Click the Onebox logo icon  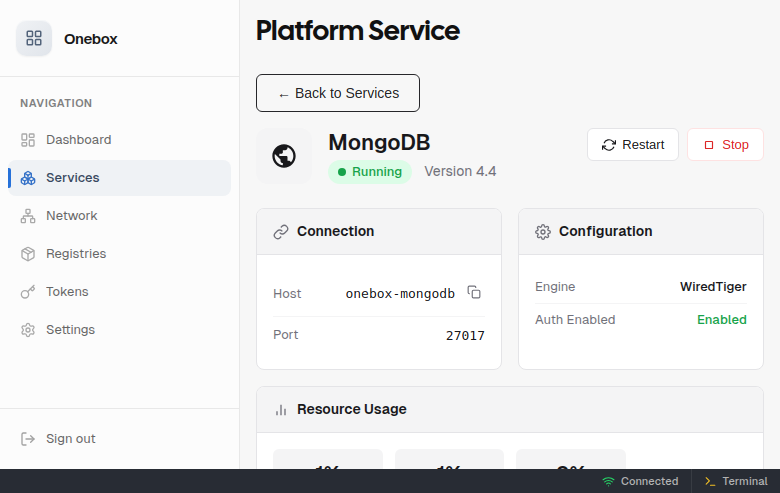tap(34, 39)
